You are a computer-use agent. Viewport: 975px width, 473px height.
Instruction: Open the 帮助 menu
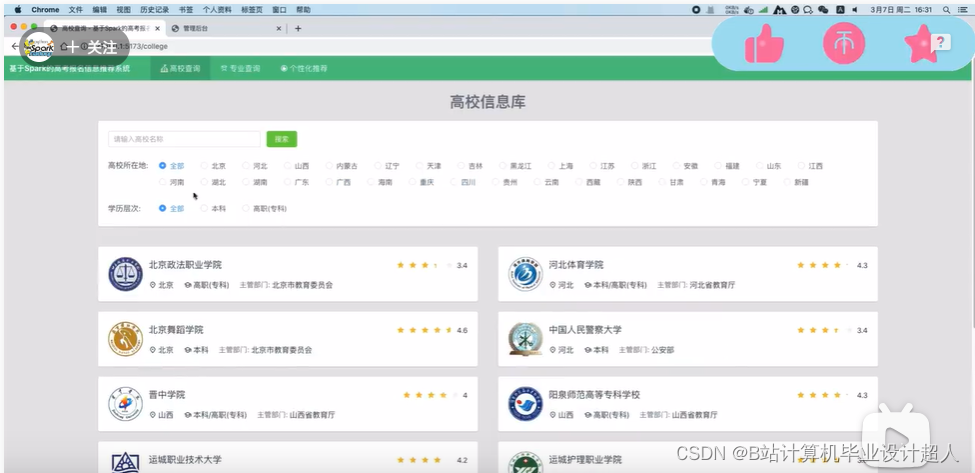[x=303, y=10]
